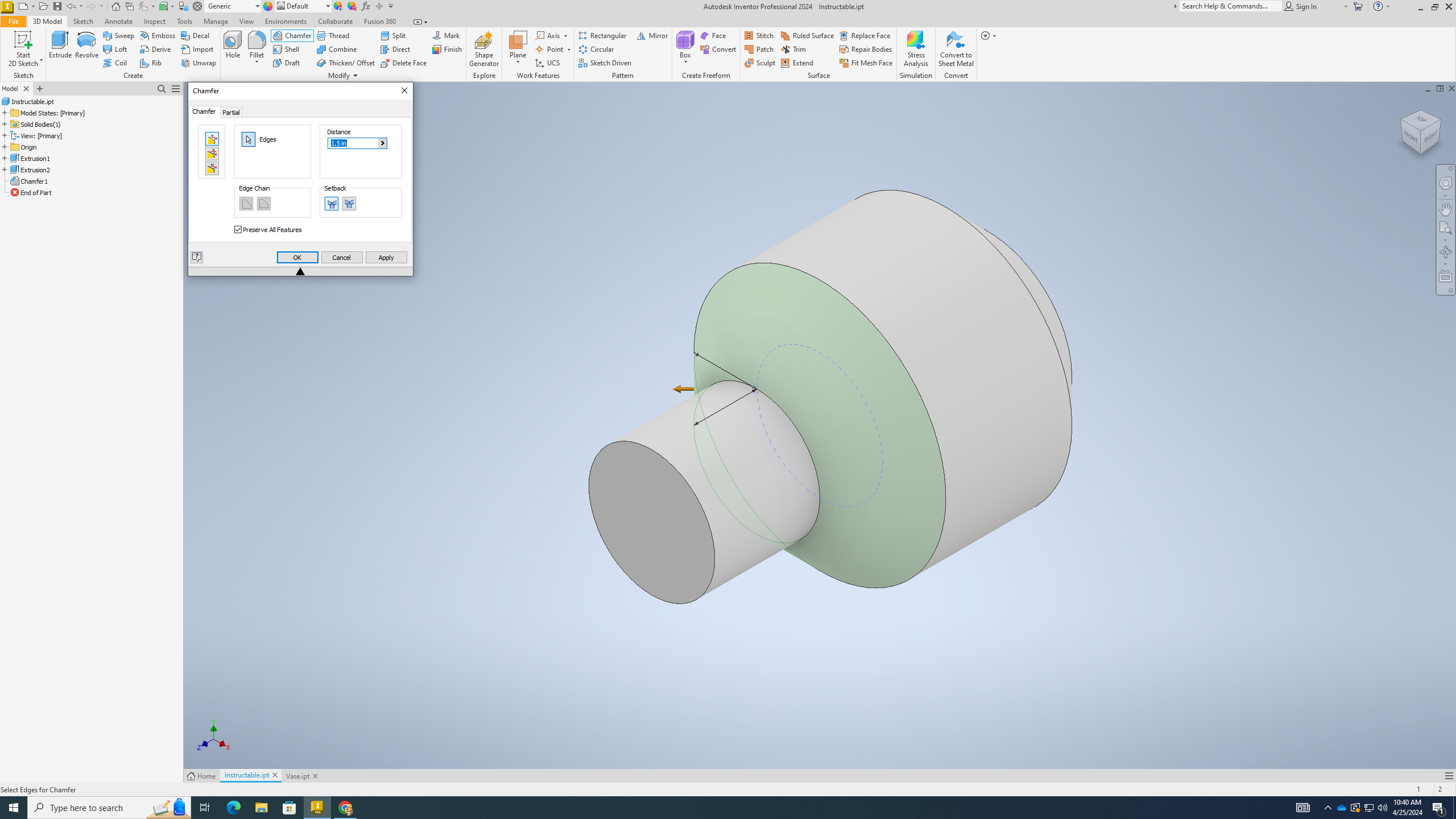Click the Search Help & Commands box
The image size is (1456, 819).
(1230, 6)
